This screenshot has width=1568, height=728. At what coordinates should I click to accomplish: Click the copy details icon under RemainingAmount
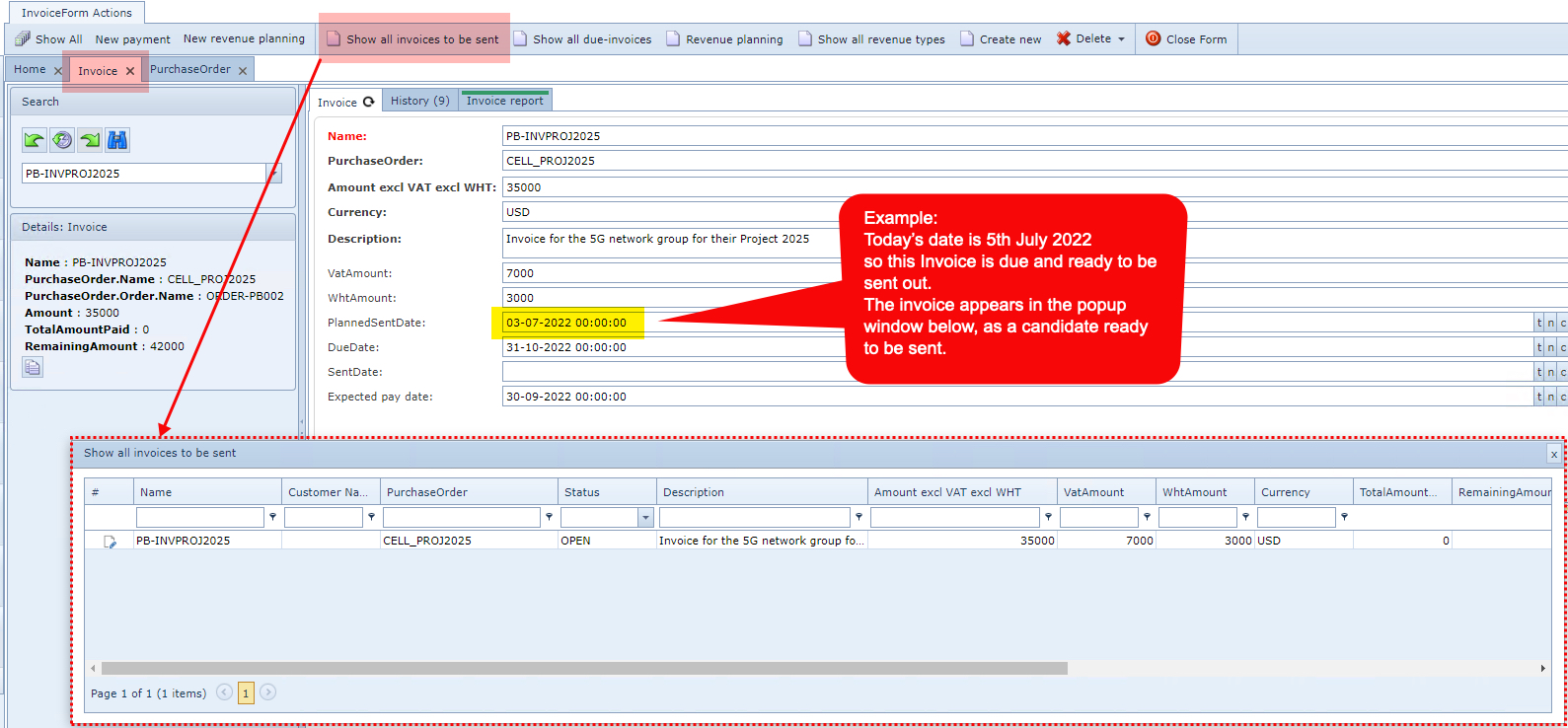point(33,368)
